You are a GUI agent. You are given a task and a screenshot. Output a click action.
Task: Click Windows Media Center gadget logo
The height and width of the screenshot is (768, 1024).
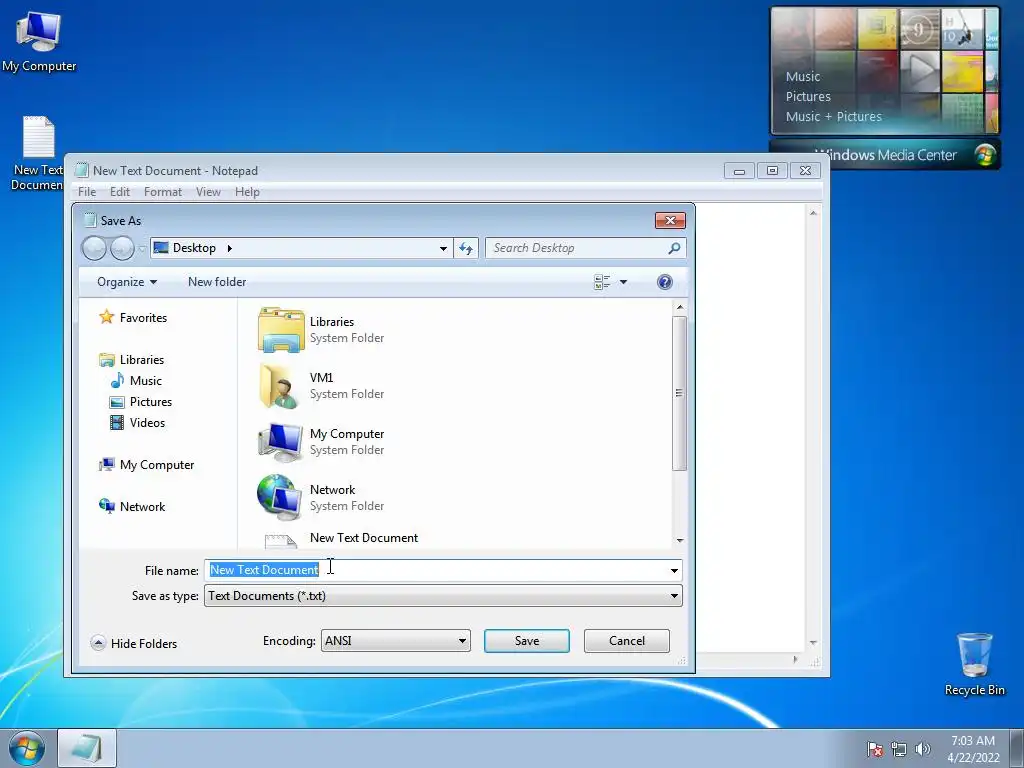985,155
